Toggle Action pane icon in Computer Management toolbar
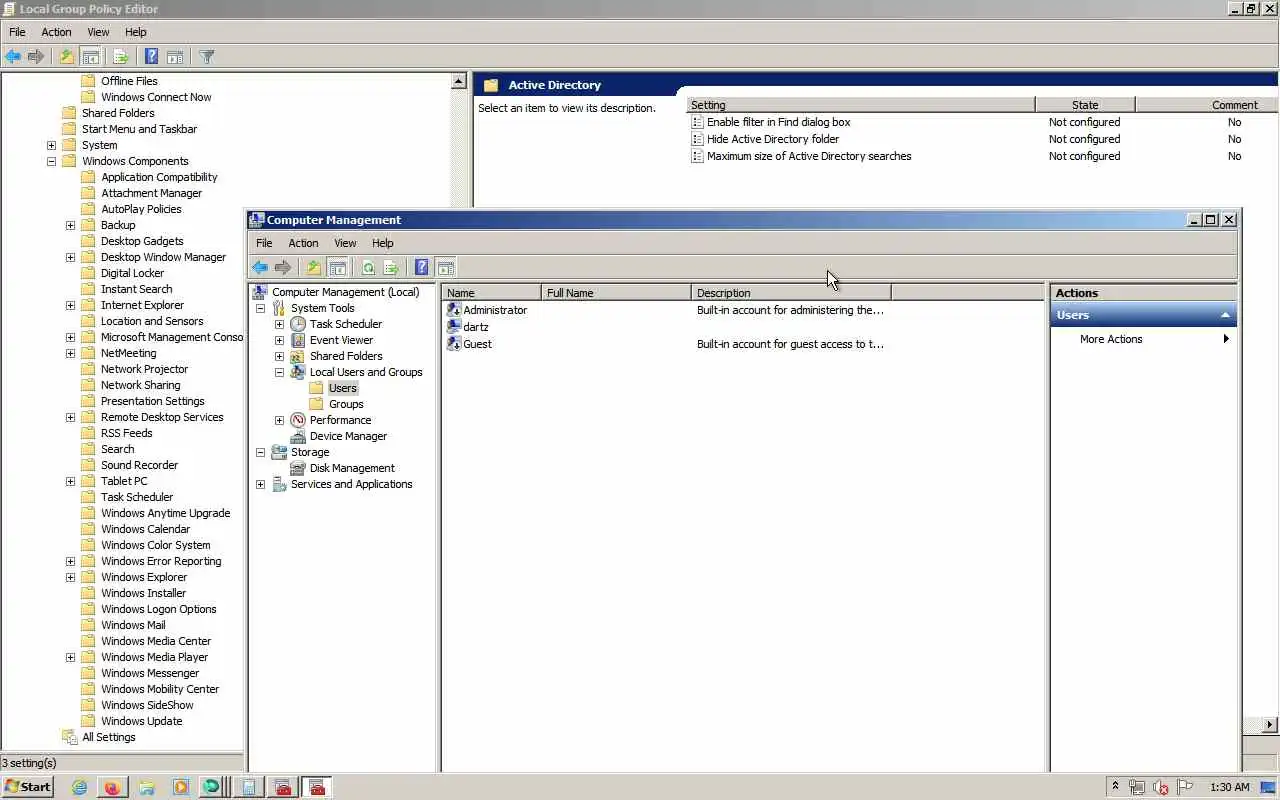The height and width of the screenshot is (800, 1280). tap(446, 267)
